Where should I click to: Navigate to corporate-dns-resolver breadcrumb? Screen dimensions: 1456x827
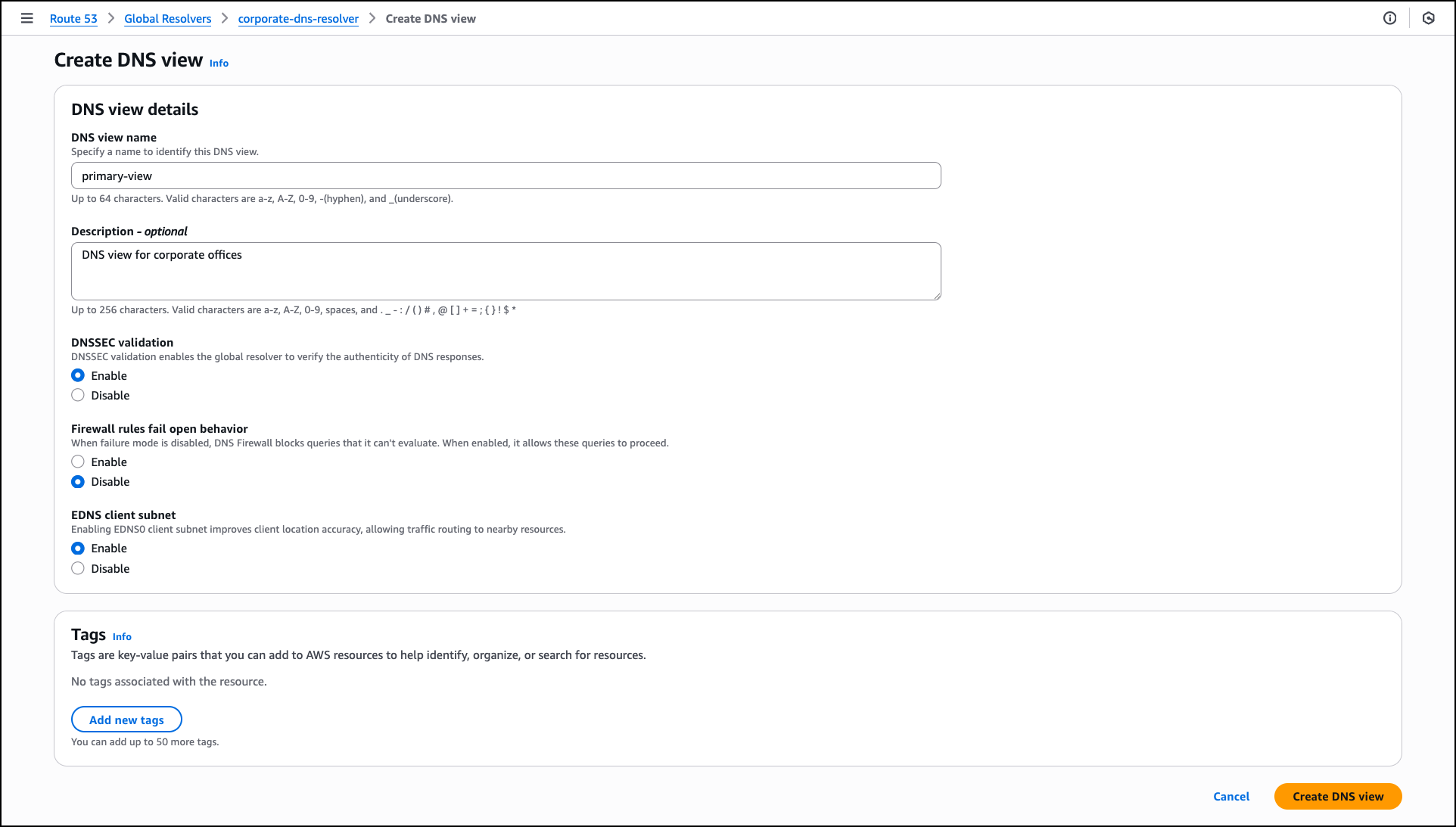coord(298,19)
